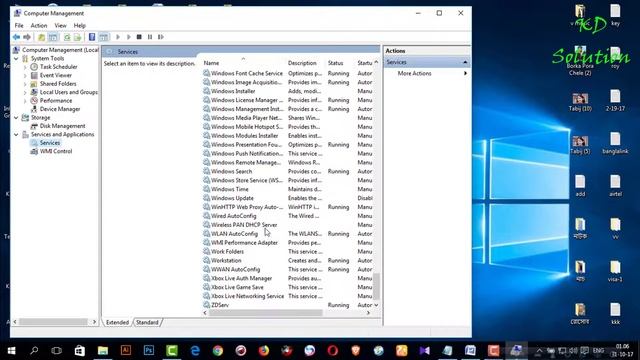Click down arrow of services vertical scrollbar
Screen dimensions: 640x360
coord(376,305)
